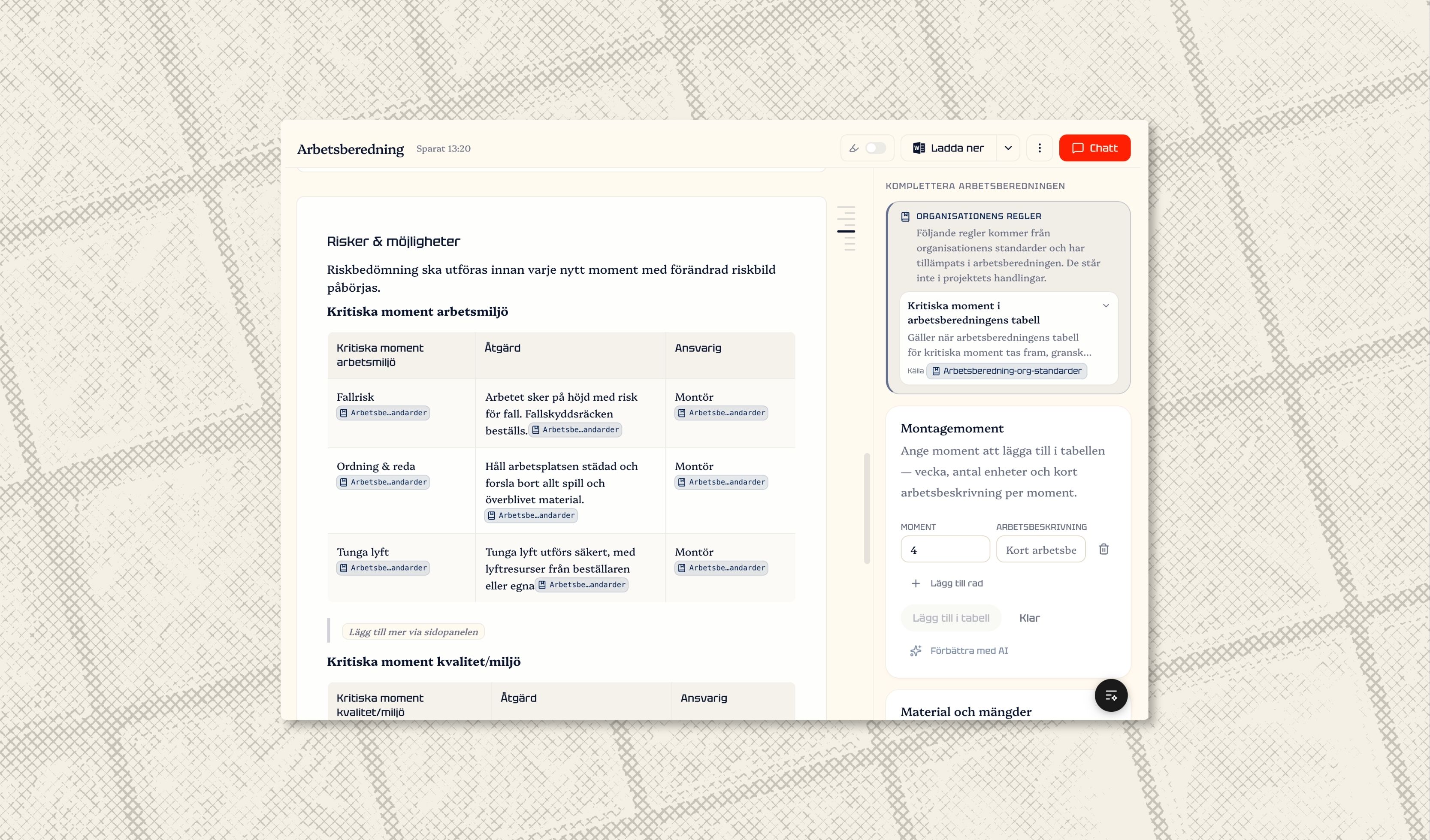Open source chip under Tunga lyft
The image size is (1430, 840).
tap(383, 568)
